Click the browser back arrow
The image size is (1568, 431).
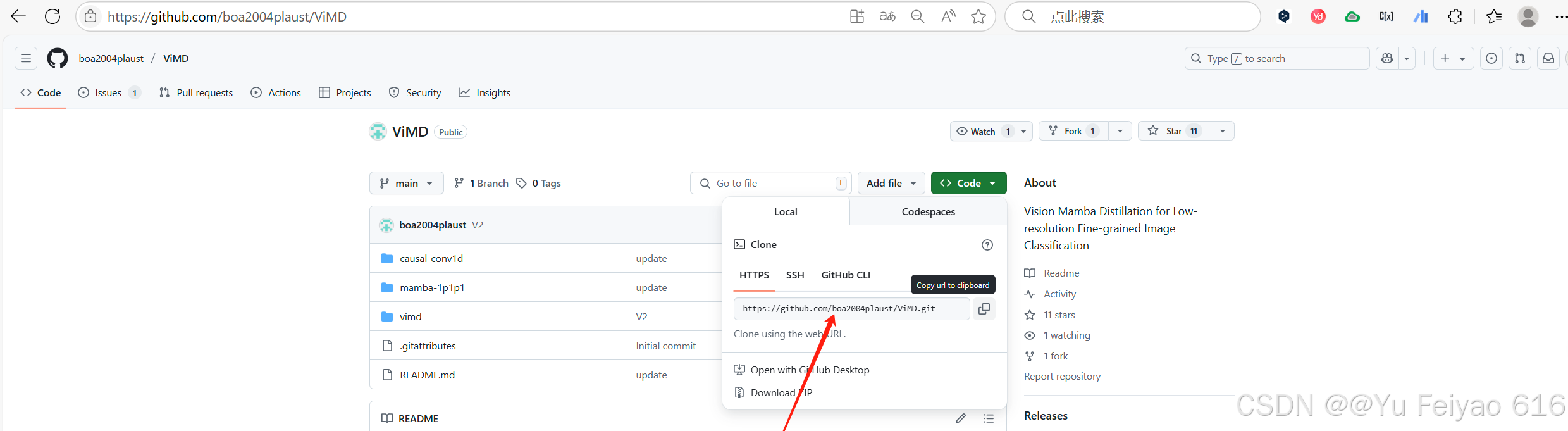pos(18,16)
